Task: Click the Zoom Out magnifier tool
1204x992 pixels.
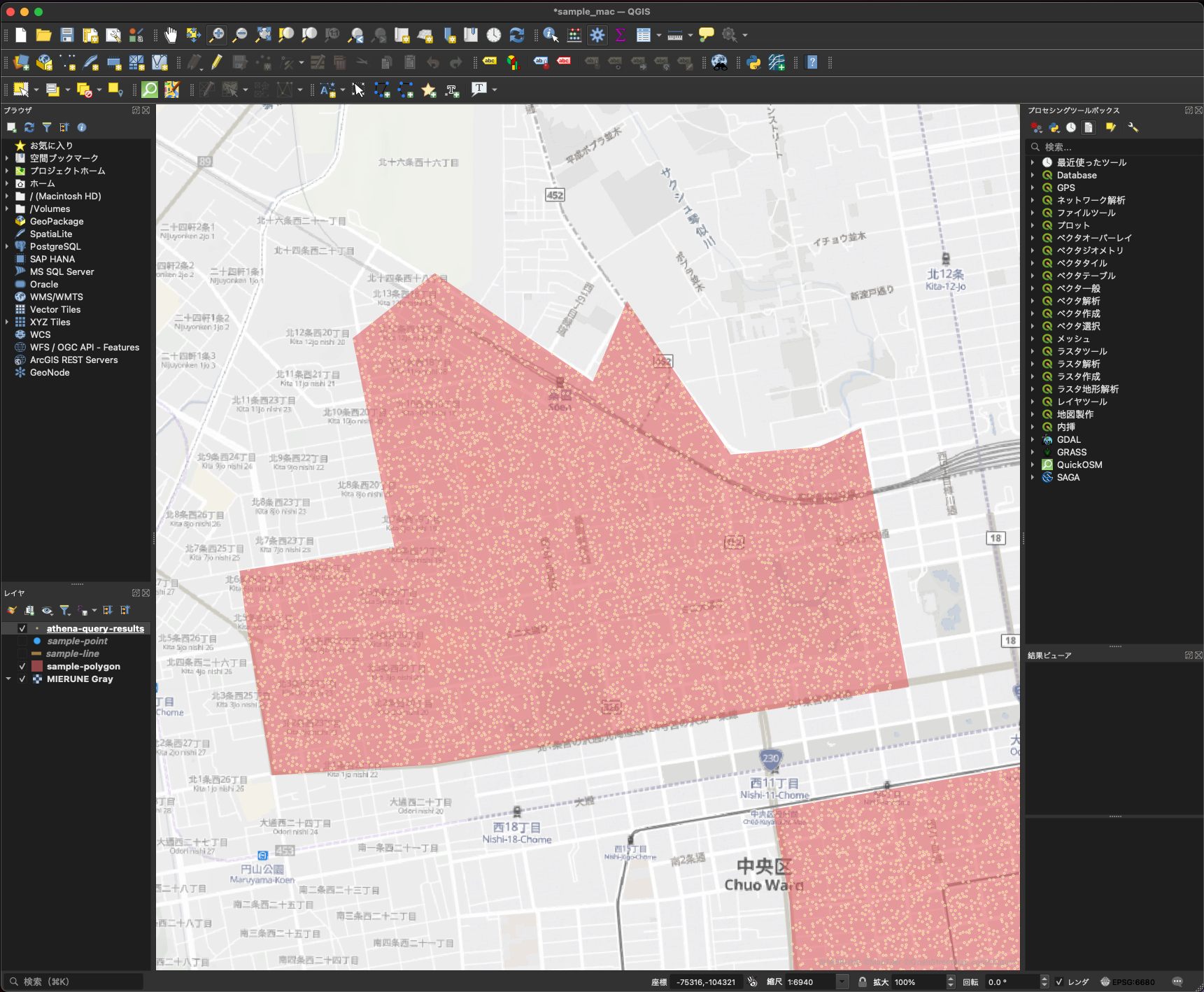Action: (240, 35)
